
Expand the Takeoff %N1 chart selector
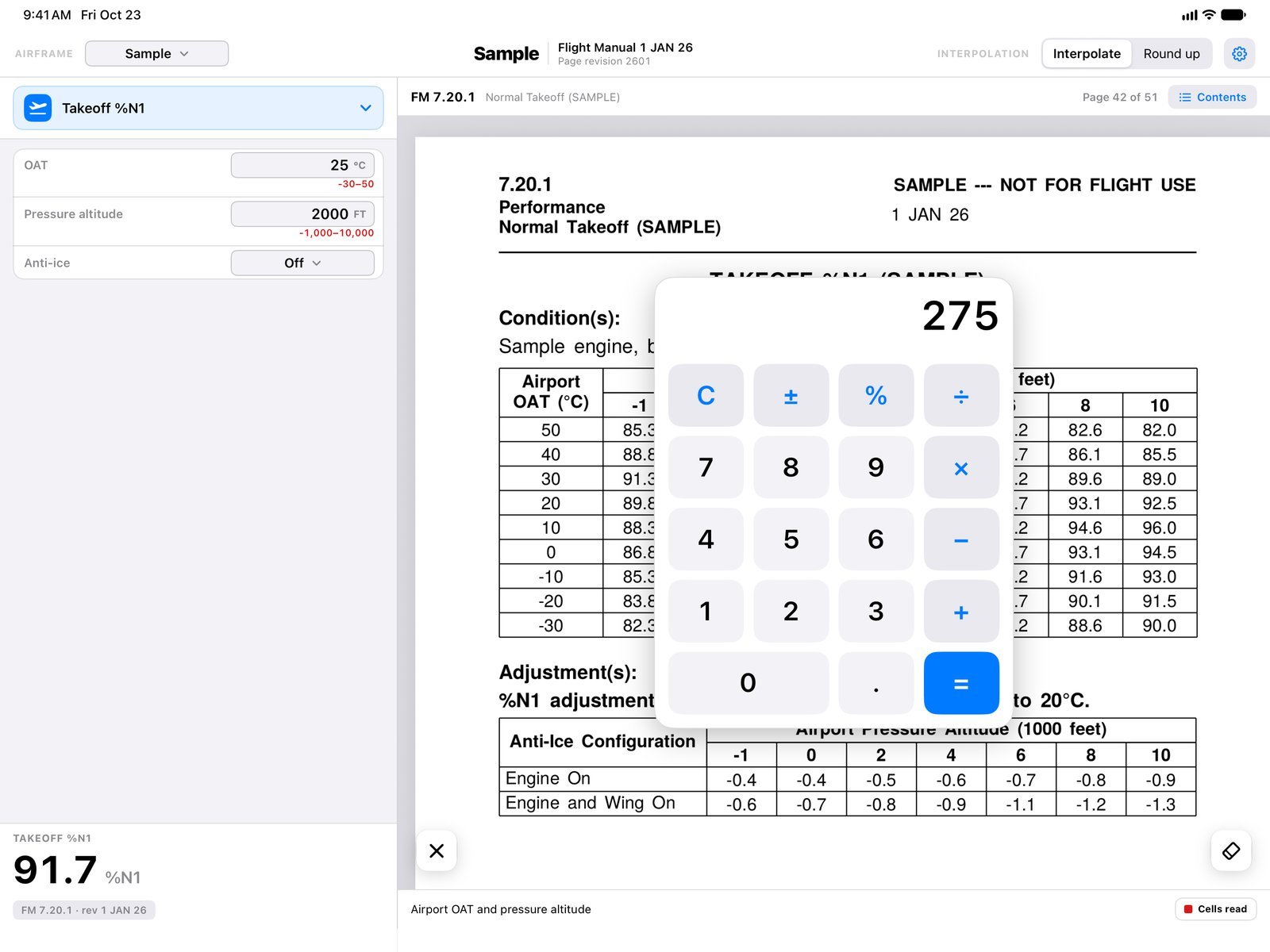pos(198,108)
